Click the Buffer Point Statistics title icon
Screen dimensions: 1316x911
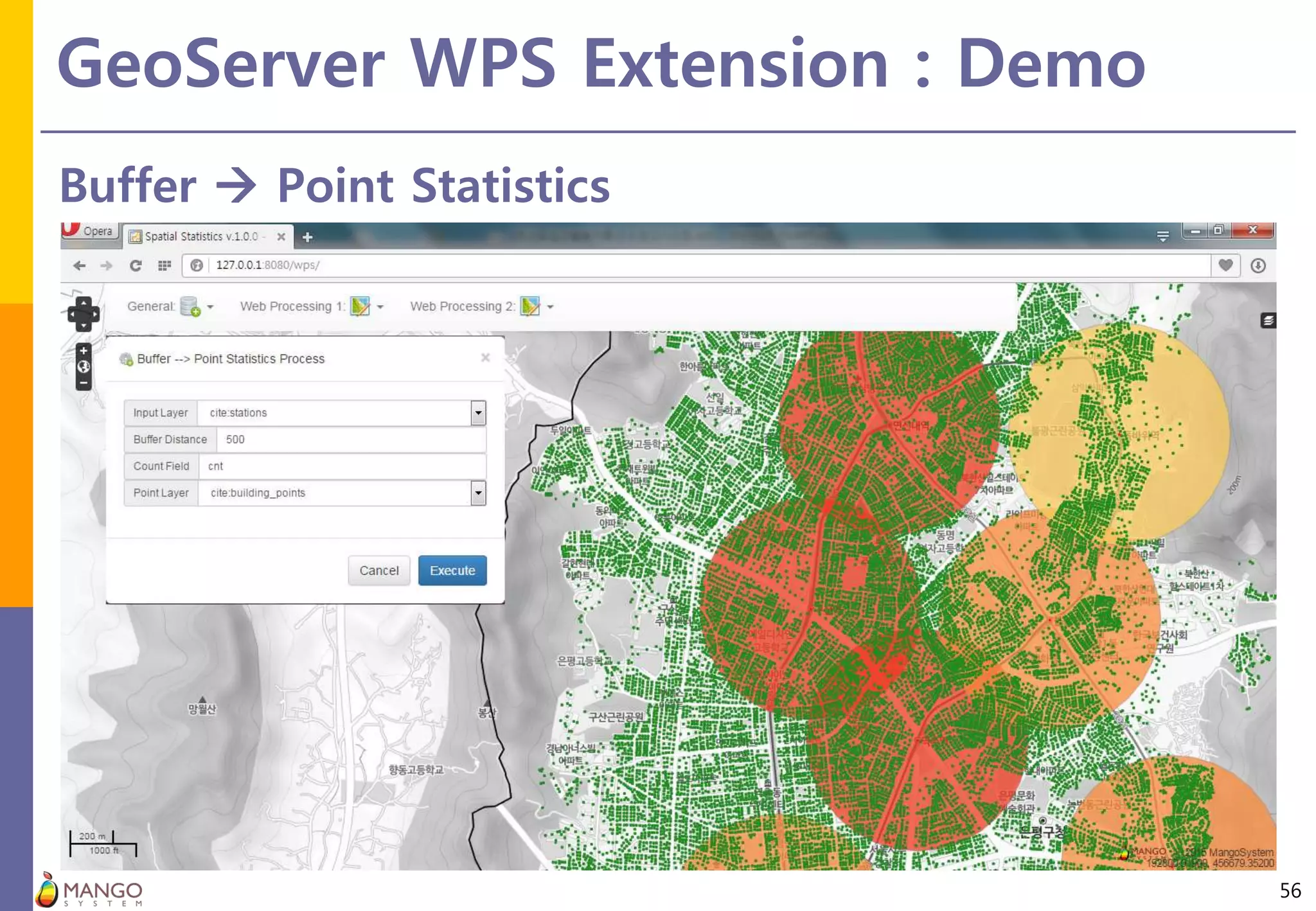pos(126,359)
